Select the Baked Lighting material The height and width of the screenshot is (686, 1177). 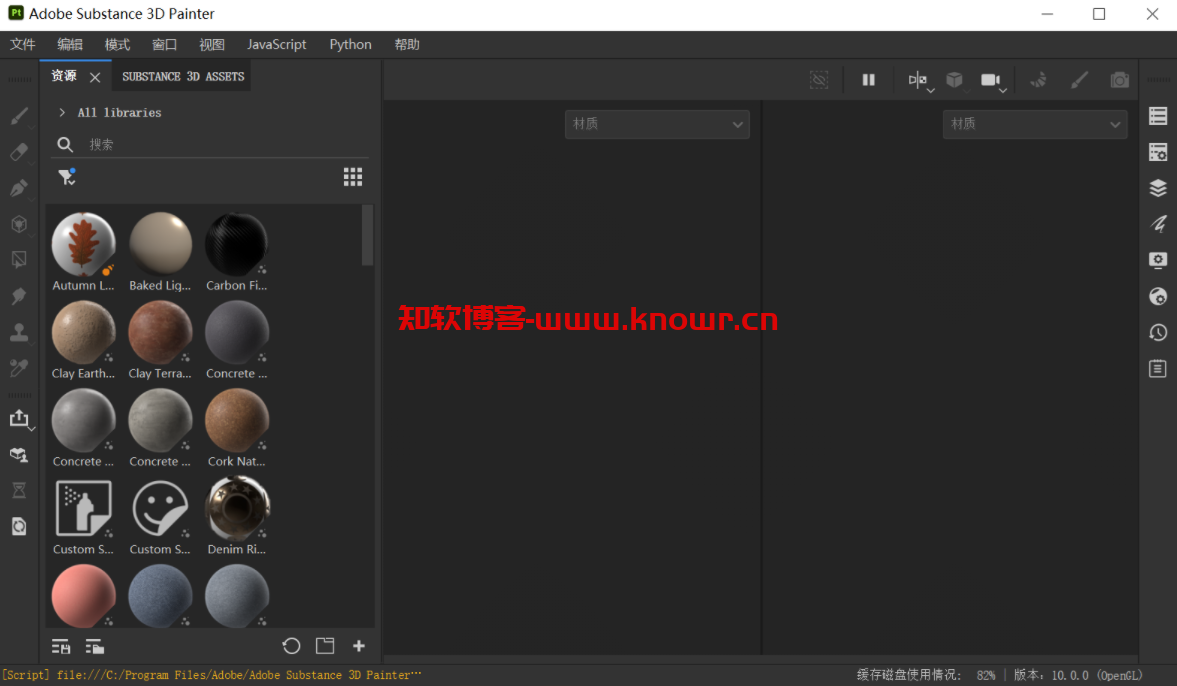point(160,245)
